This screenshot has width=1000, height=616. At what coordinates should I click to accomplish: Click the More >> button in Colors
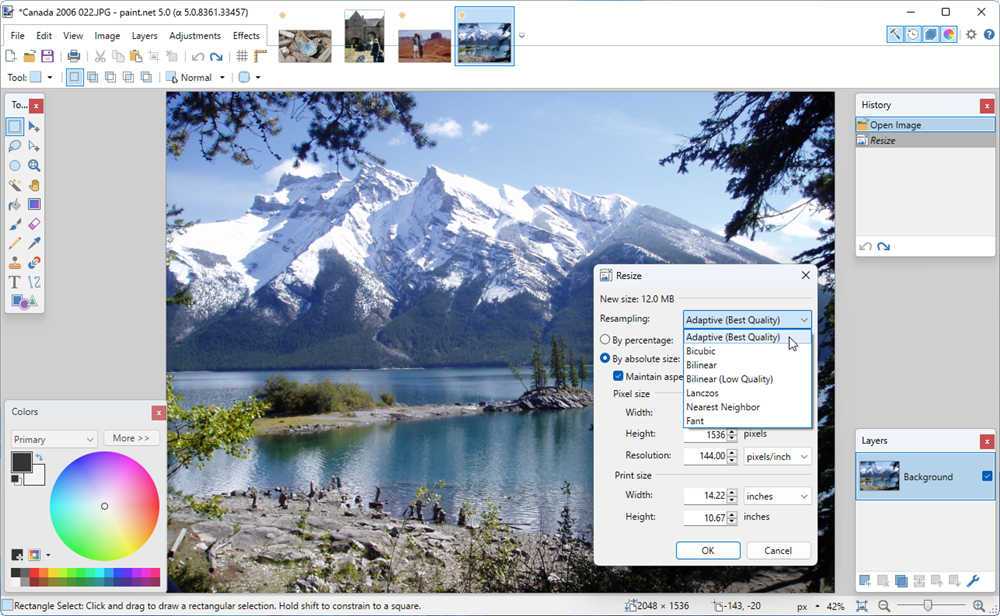(x=131, y=438)
